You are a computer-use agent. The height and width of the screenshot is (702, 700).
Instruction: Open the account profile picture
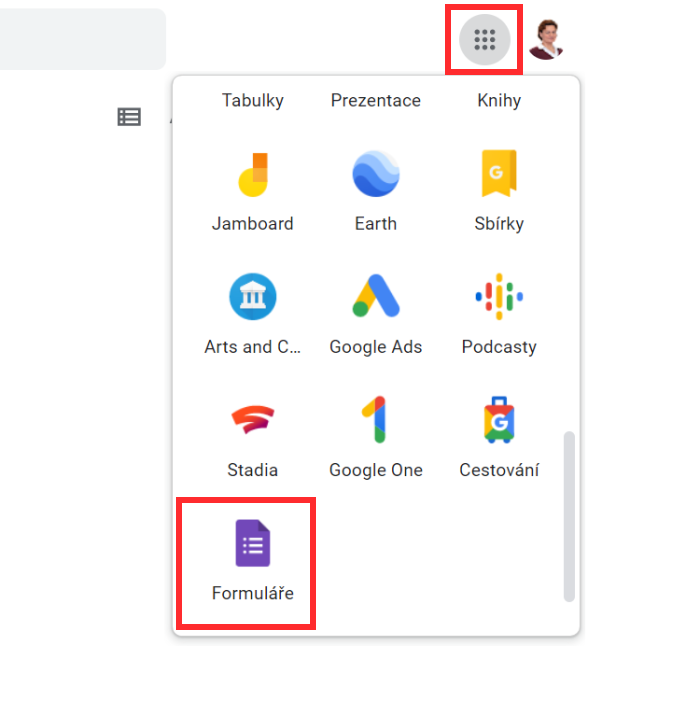pyautogui.click(x=546, y=39)
